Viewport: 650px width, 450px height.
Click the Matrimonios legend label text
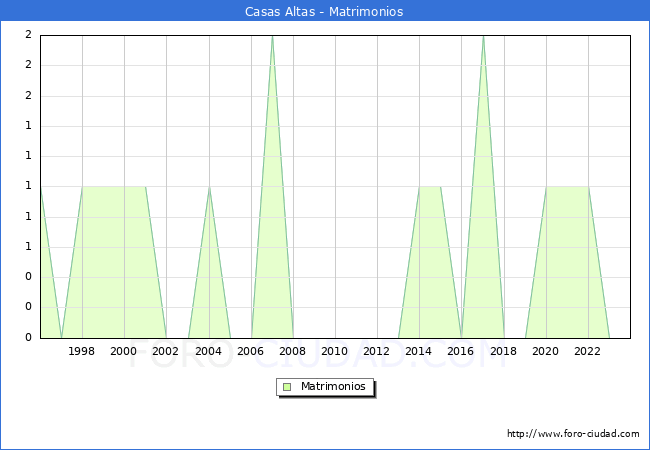click(x=332, y=387)
